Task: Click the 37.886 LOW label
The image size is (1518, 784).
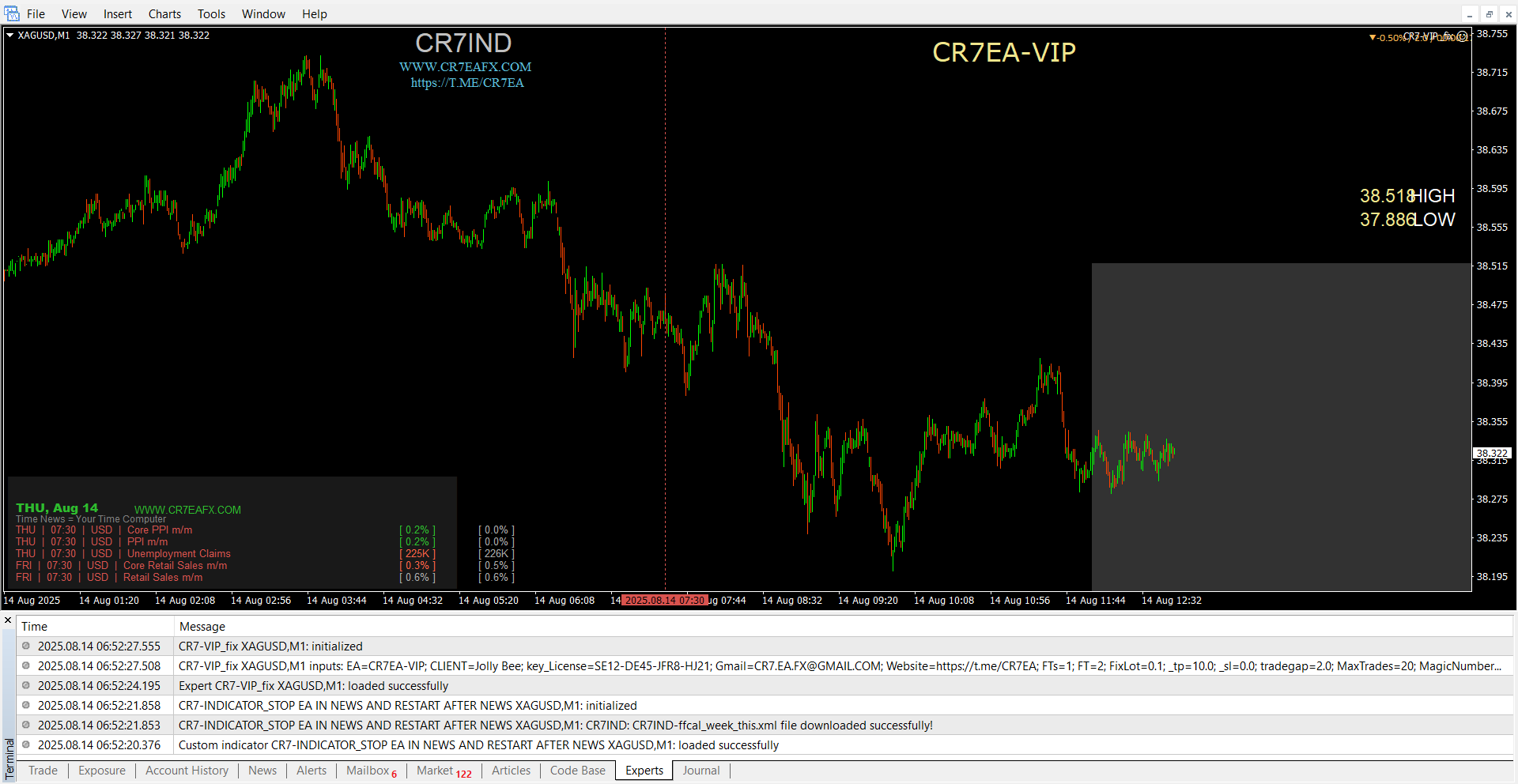Action: pyautogui.click(x=1407, y=220)
